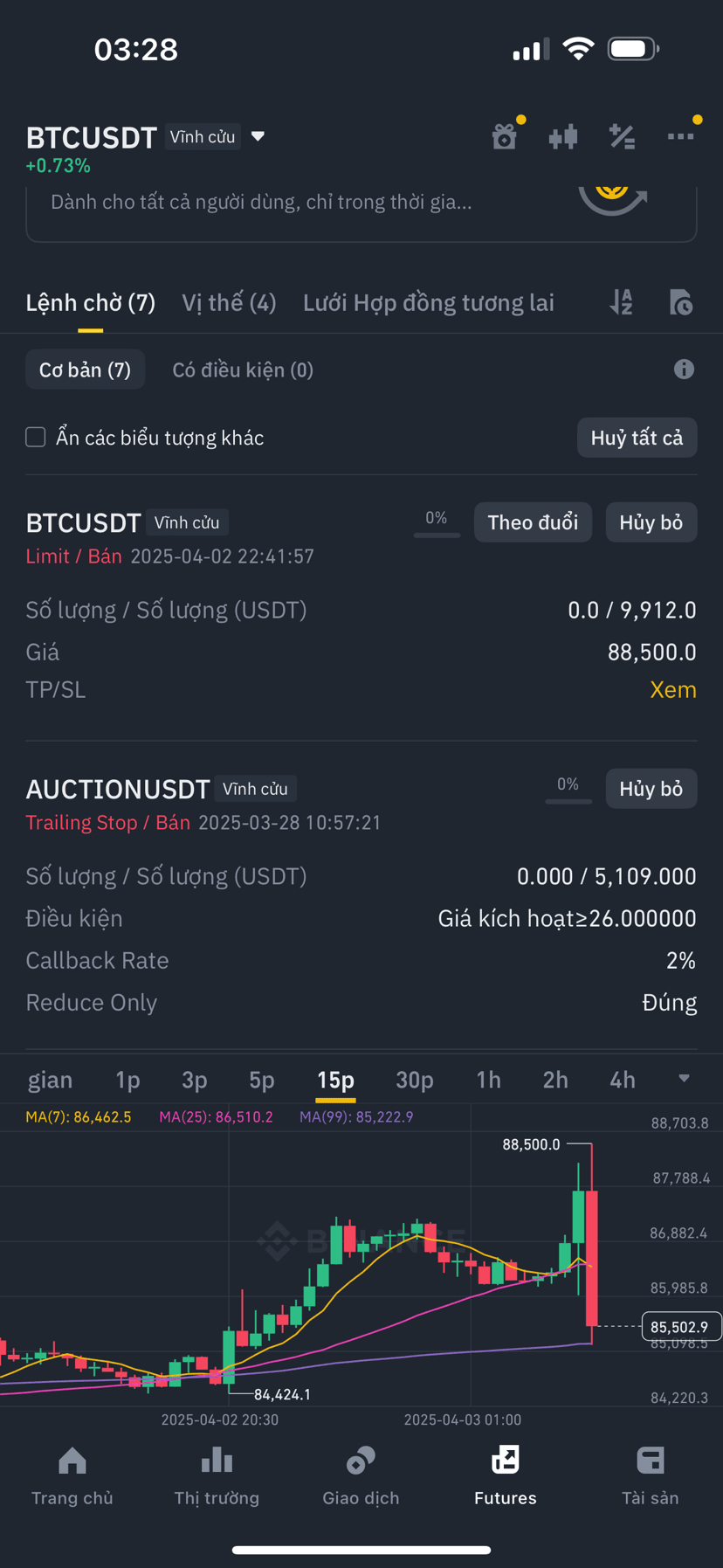723x1568 pixels.
Task: Open the gift rewards icon
Action: click(505, 136)
